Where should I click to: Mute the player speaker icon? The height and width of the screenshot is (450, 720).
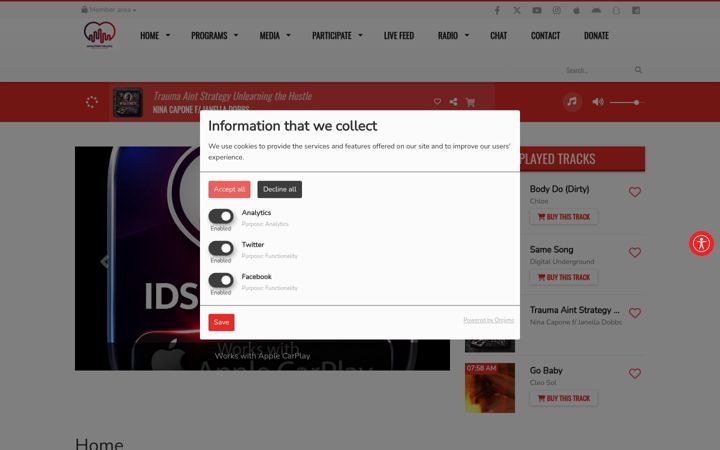[x=597, y=101]
